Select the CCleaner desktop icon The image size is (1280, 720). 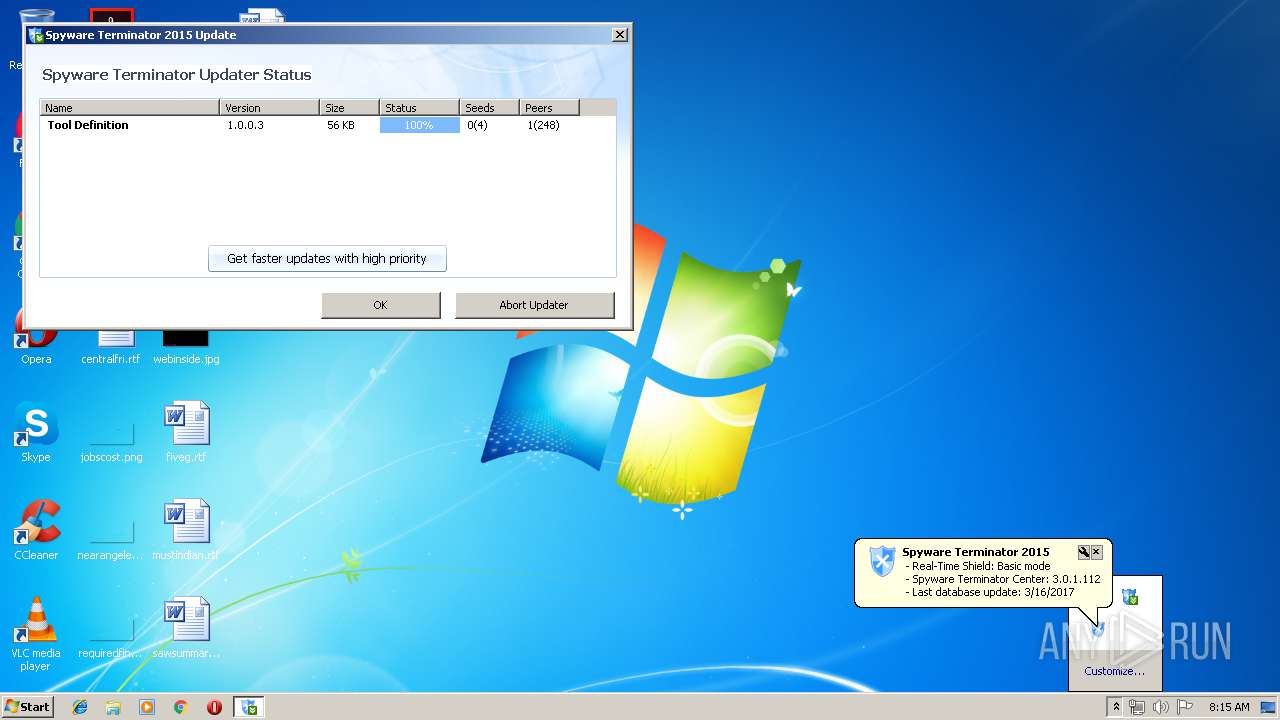[x=36, y=530]
